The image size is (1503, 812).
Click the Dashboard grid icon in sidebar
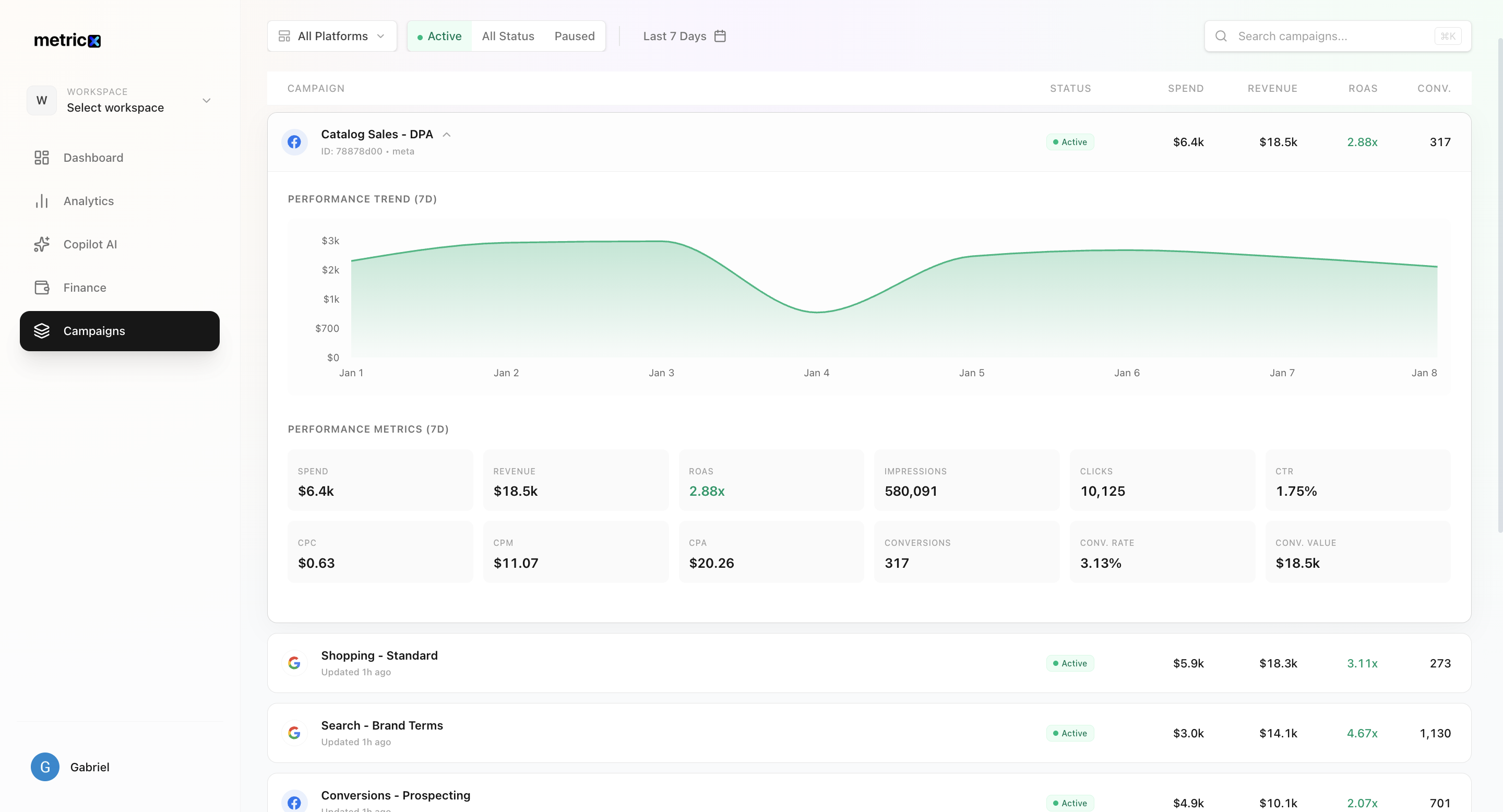[41, 158]
